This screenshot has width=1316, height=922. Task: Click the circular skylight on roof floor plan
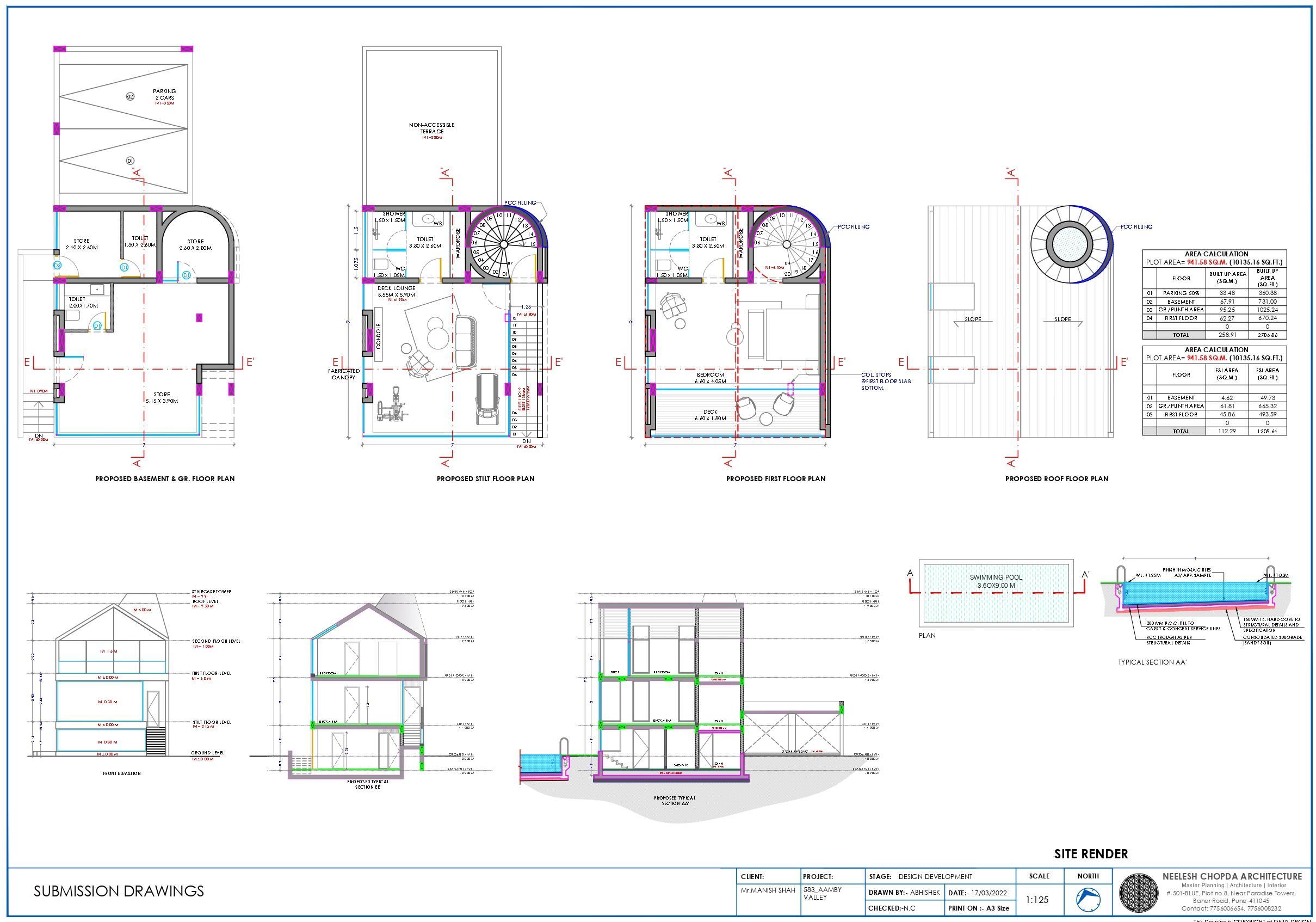click(x=1069, y=244)
